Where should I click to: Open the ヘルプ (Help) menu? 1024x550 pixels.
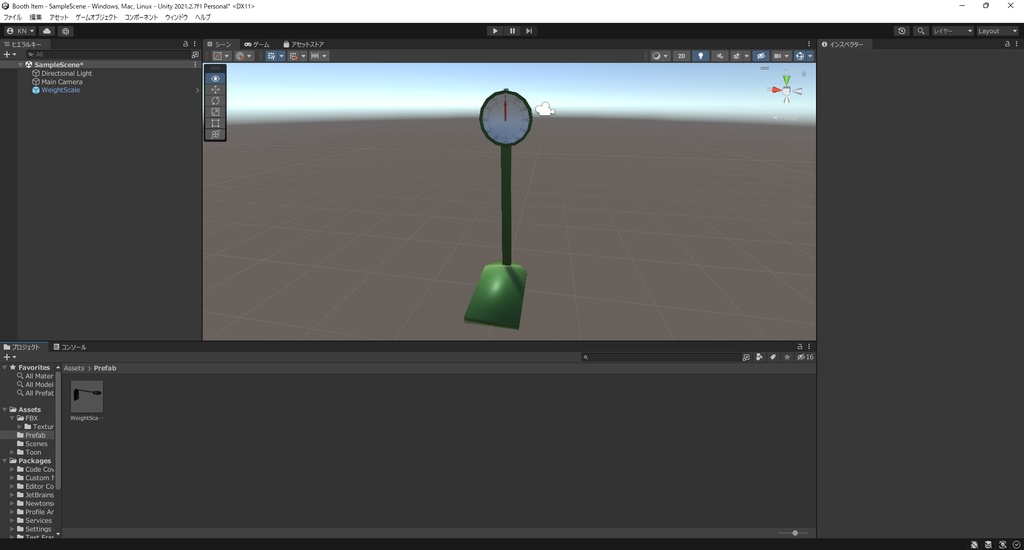pyautogui.click(x=203, y=18)
